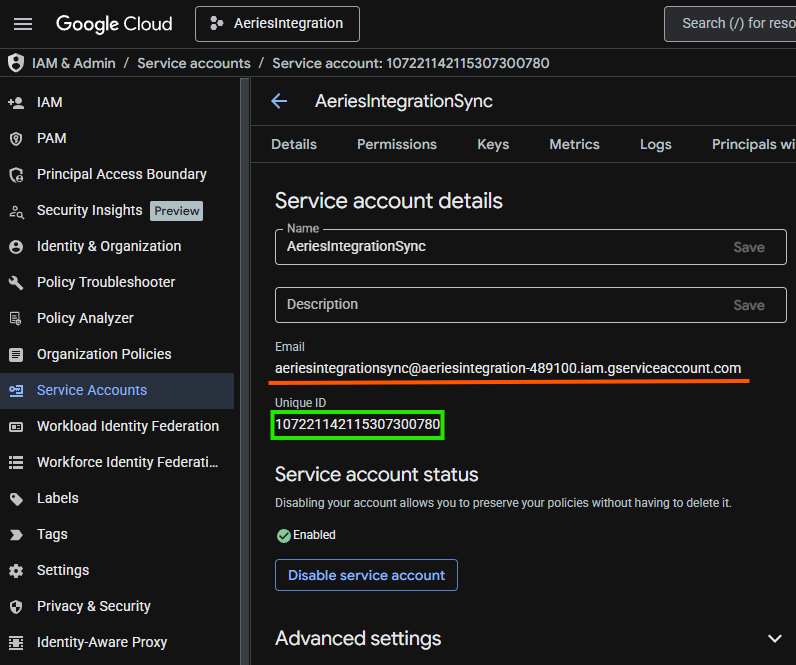
Task: Go to IAM & Admin breadcrumb
Action: [74, 63]
